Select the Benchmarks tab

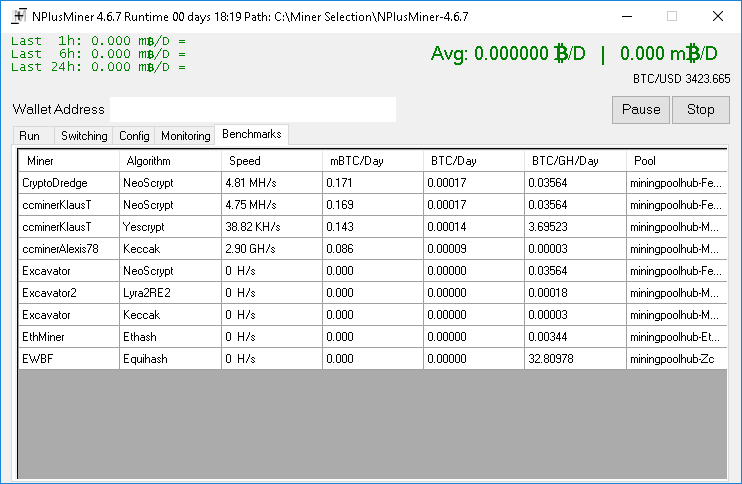pyautogui.click(x=251, y=134)
